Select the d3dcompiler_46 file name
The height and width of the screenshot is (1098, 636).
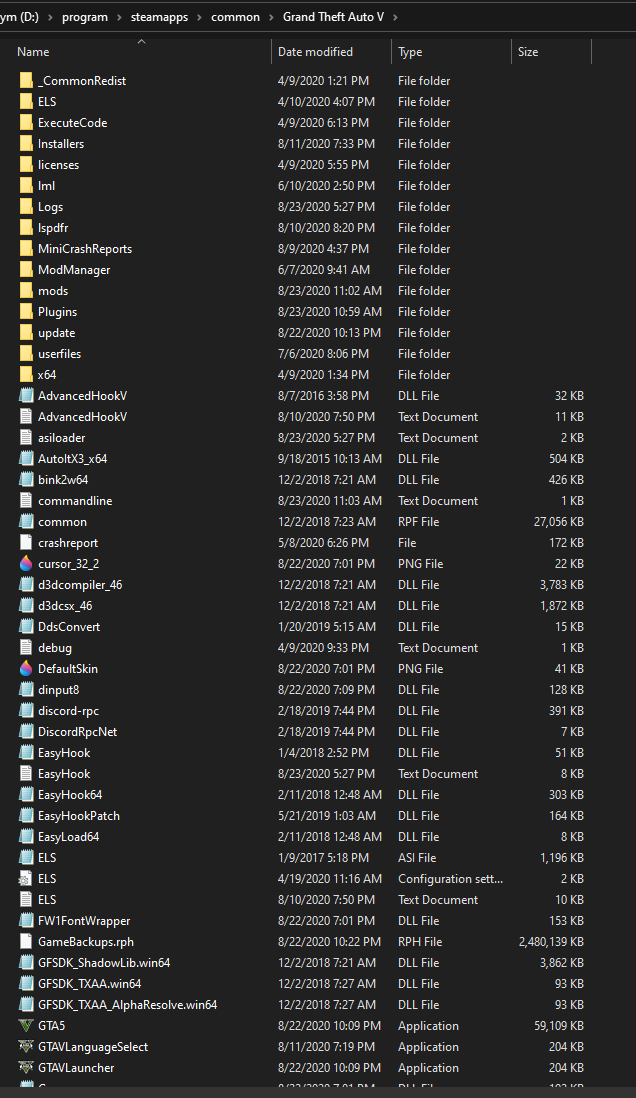pyautogui.click(x=80, y=585)
